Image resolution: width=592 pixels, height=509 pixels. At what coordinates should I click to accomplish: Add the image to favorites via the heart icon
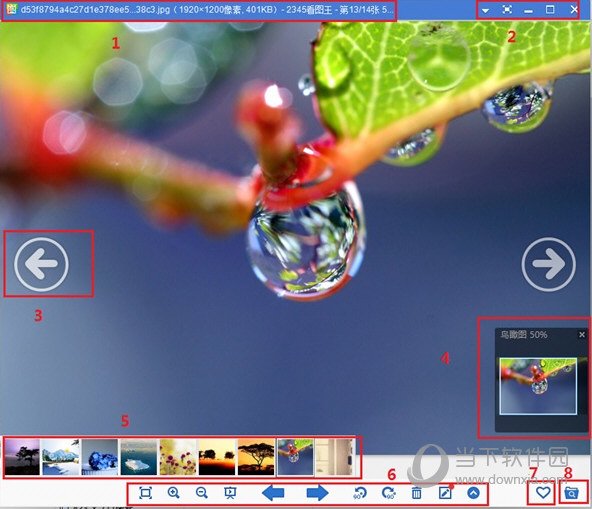(543, 493)
